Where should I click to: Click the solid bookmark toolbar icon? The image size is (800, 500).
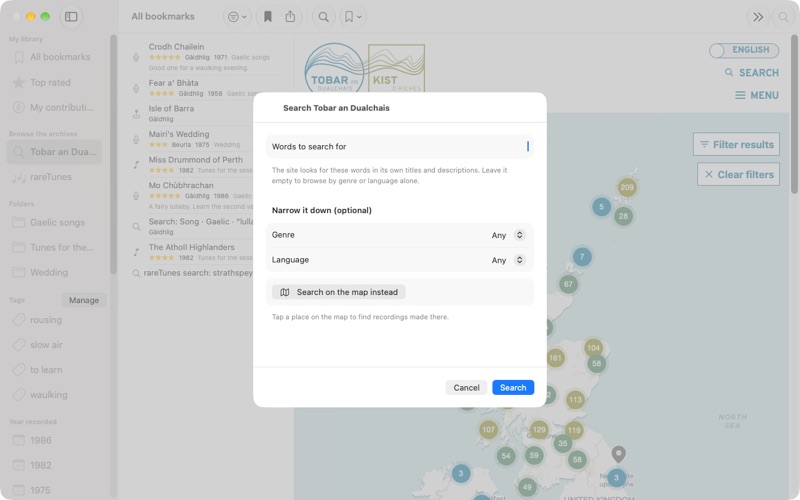[267, 17]
